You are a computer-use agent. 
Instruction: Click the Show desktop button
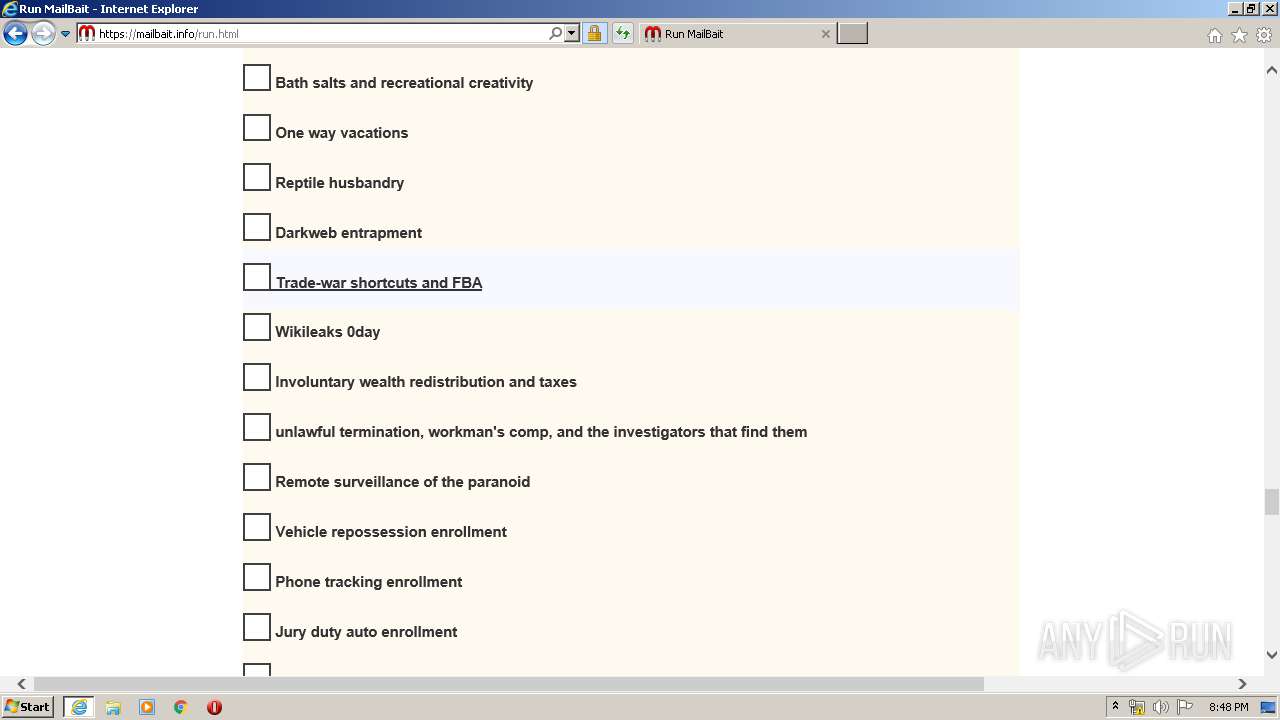point(1270,707)
